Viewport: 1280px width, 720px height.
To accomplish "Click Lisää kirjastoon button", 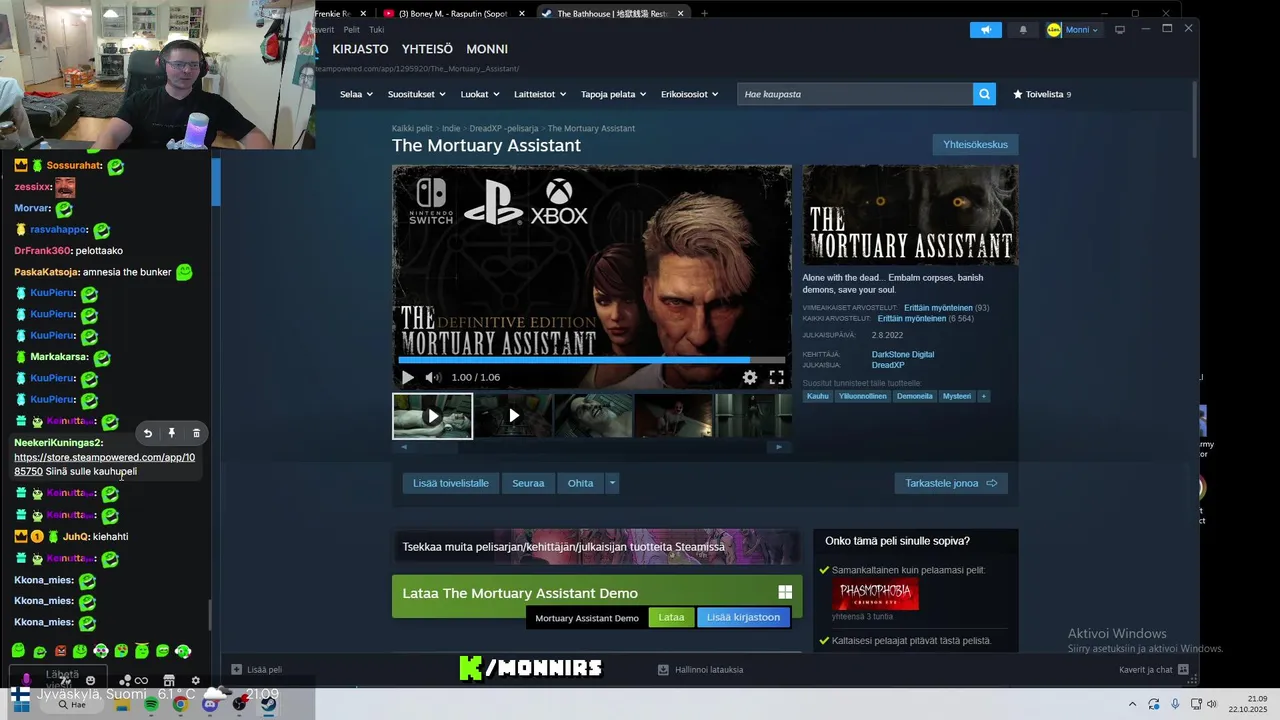I will pyautogui.click(x=743, y=617).
